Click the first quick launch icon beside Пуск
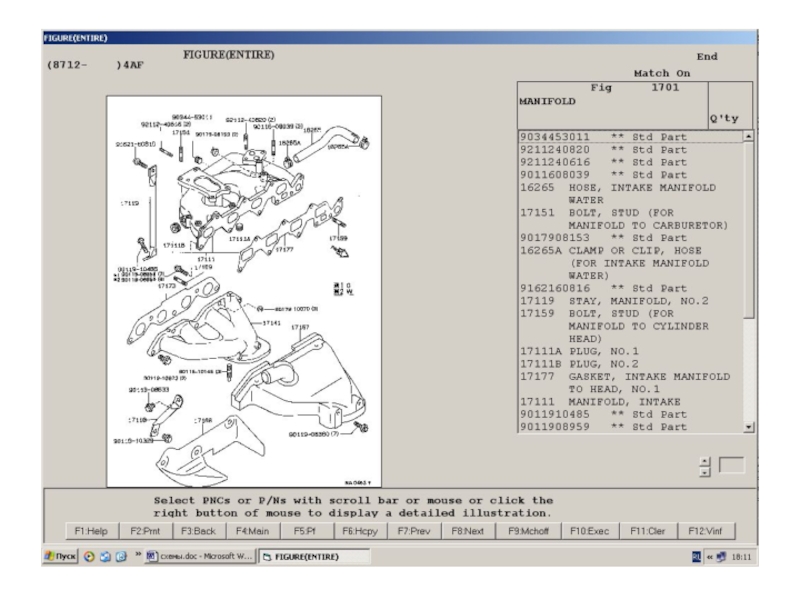 [89, 557]
